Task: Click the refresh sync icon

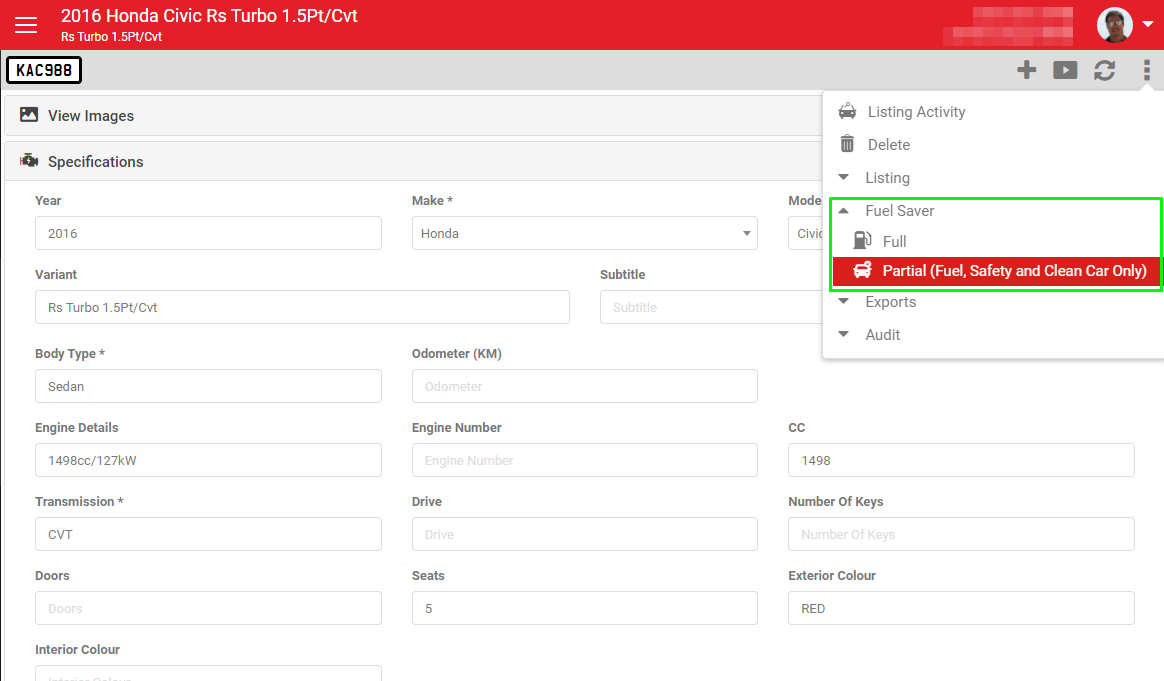Action: pos(1105,70)
